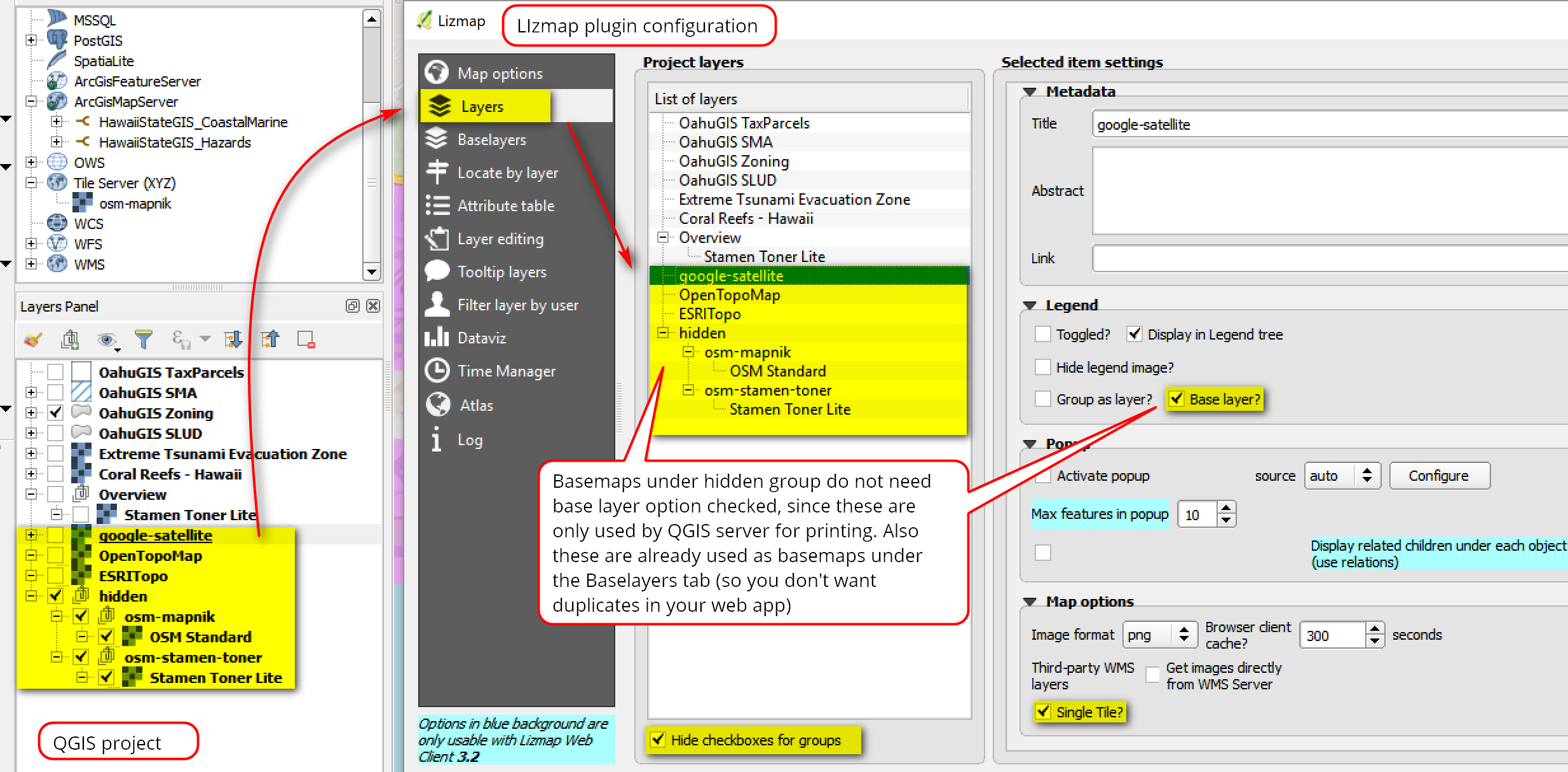Enable the Single Tile option
1568x772 pixels.
(x=1043, y=711)
